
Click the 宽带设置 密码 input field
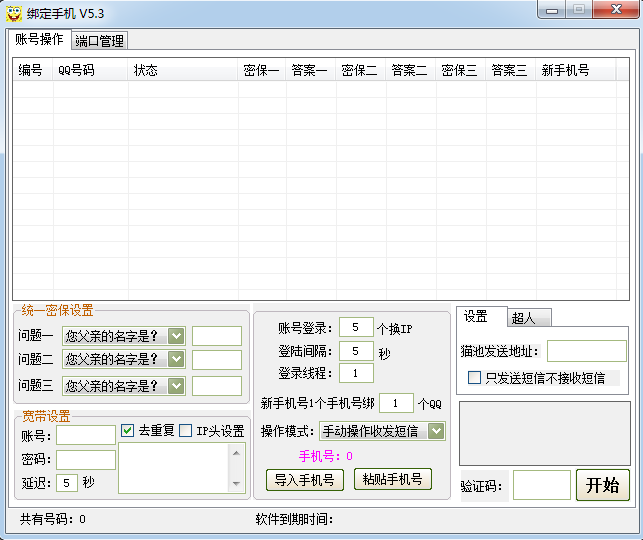coord(86,460)
